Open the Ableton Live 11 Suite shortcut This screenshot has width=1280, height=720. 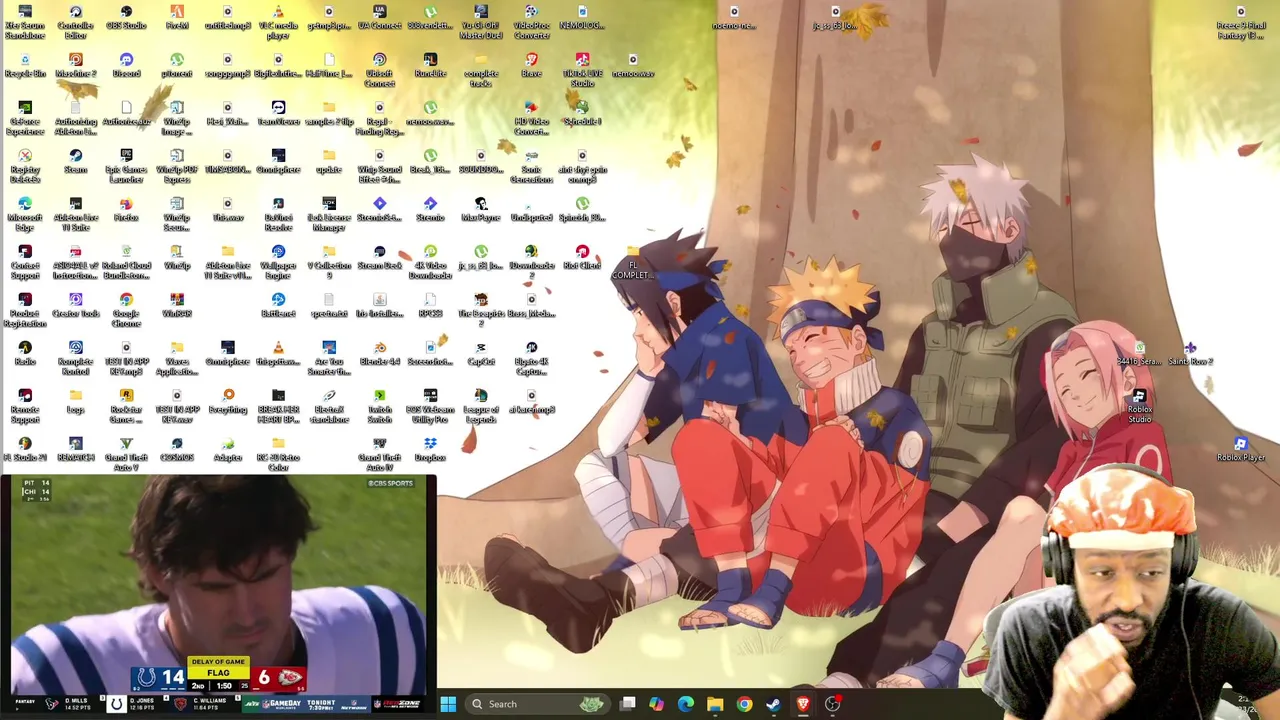pyautogui.click(x=76, y=215)
